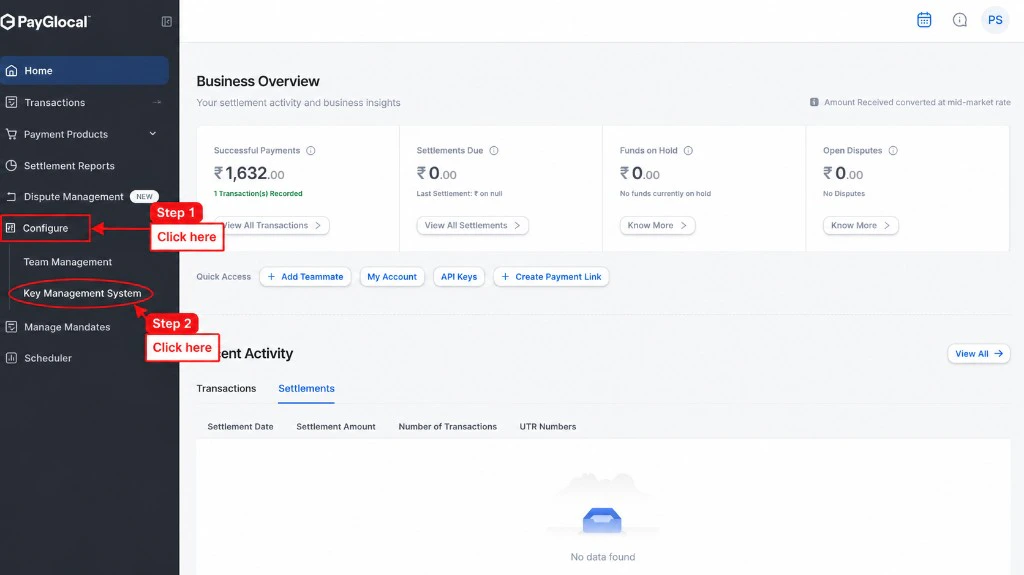Click the Home sidebar icon
The width and height of the screenshot is (1024, 575).
11,71
